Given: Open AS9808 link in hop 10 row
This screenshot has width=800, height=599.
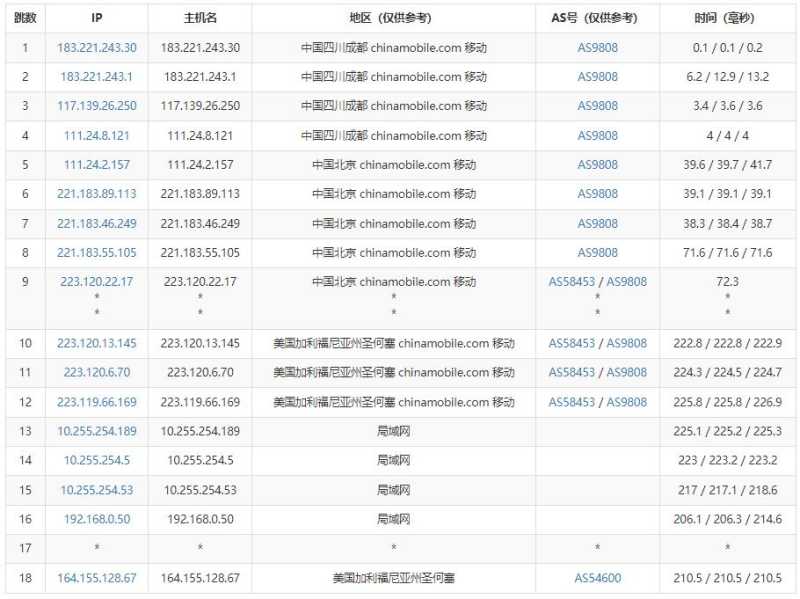Looking at the screenshot, I should [627, 343].
